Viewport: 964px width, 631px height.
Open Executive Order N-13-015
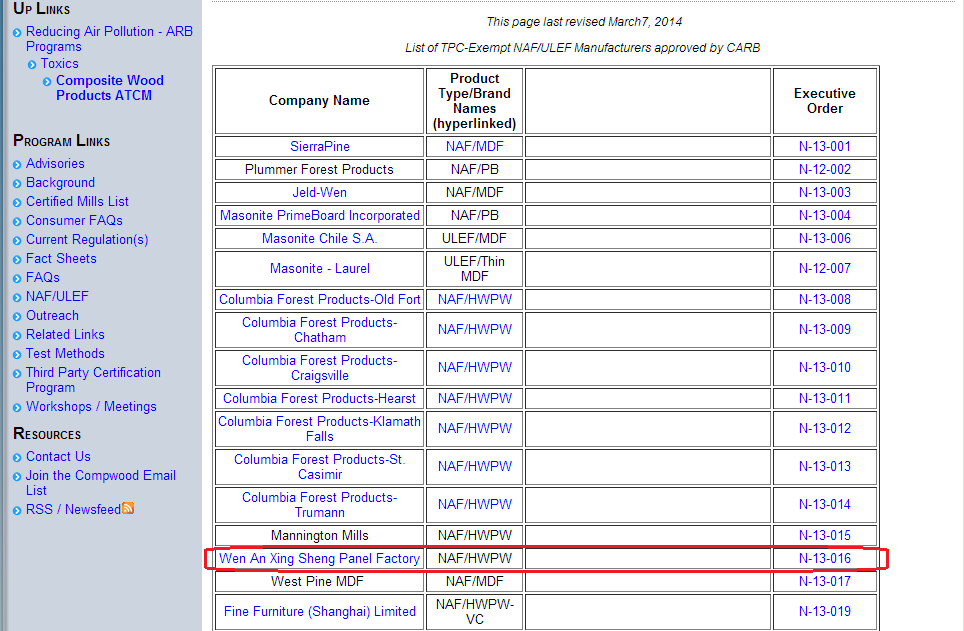click(824, 536)
